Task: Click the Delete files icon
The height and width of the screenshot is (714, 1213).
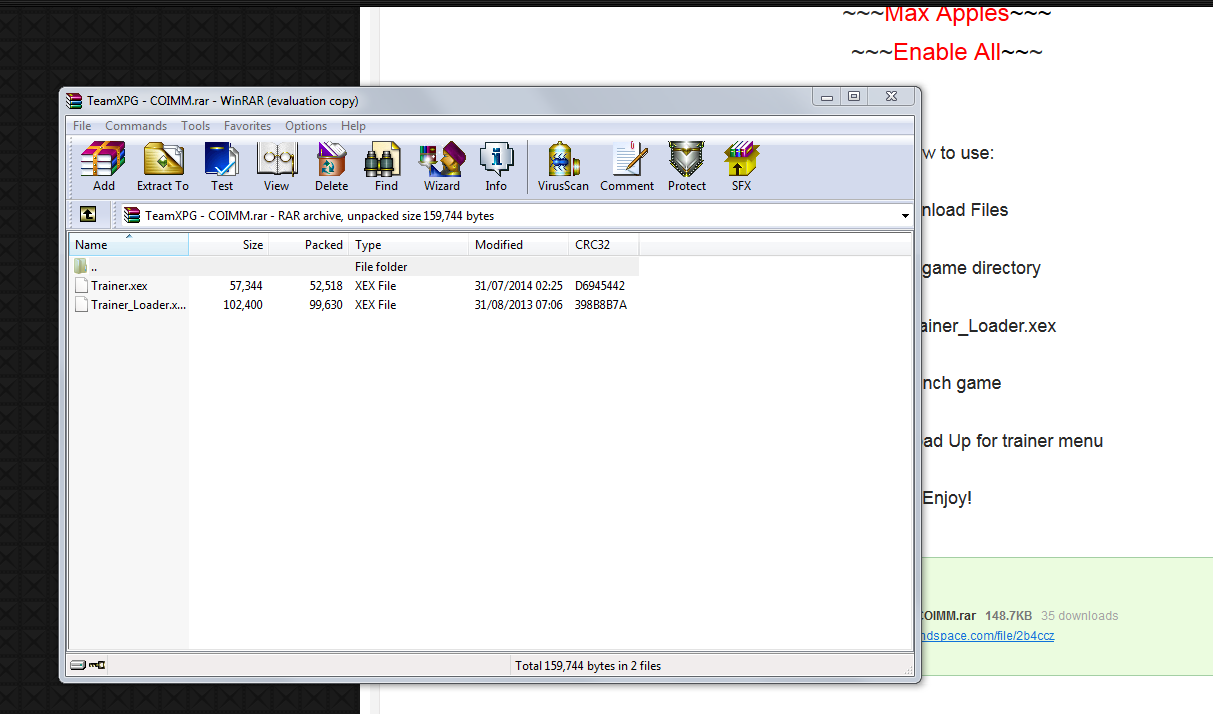Action: pos(331,166)
